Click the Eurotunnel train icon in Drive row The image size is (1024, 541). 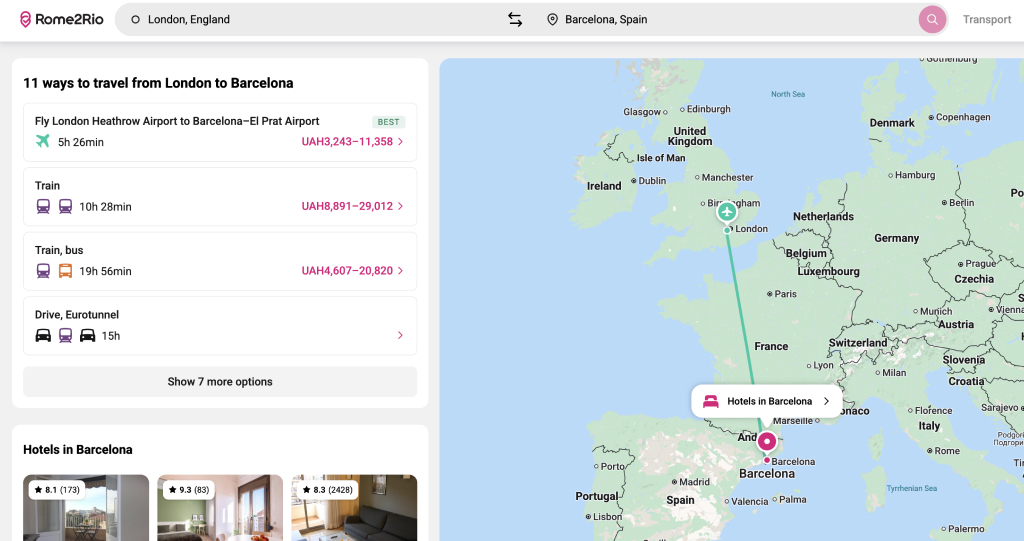tap(65, 335)
